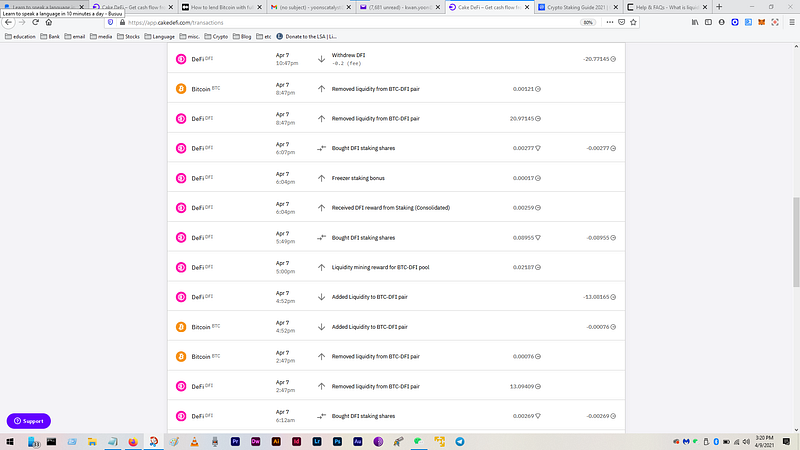Open Adobe Lightroom from the taskbar
The image size is (800, 450).
pyautogui.click(x=317, y=441)
